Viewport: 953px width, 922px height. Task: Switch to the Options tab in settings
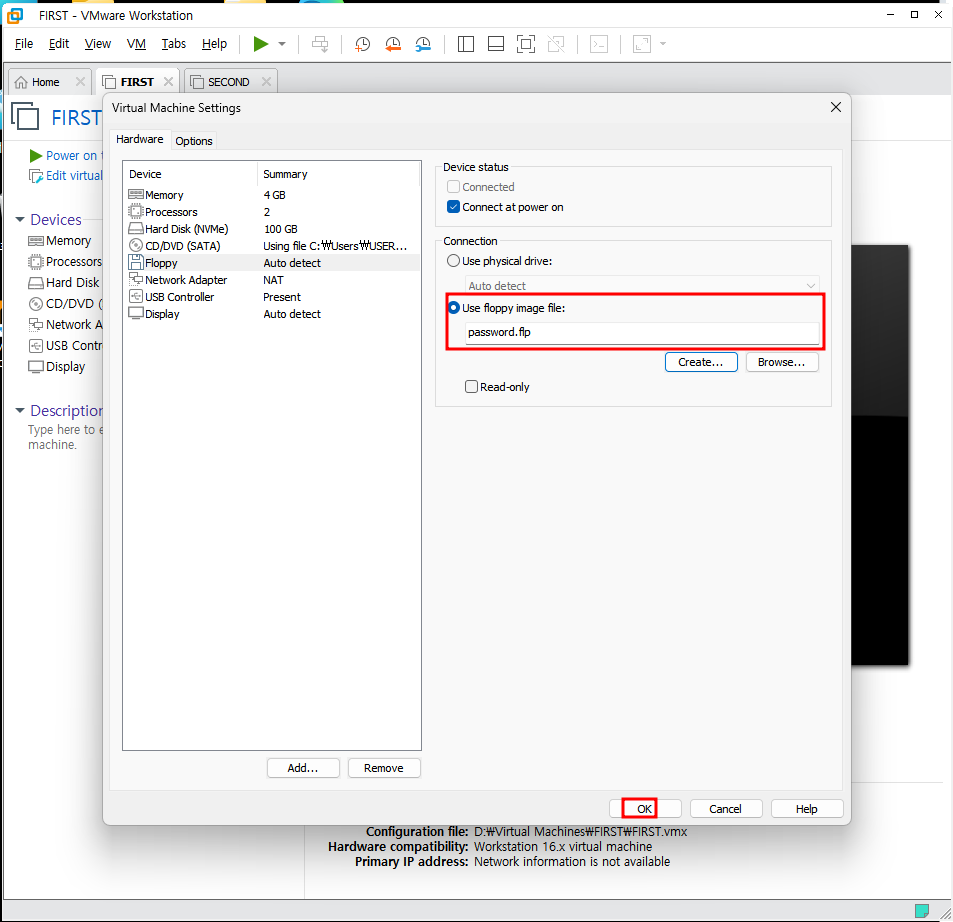[x=194, y=141]
